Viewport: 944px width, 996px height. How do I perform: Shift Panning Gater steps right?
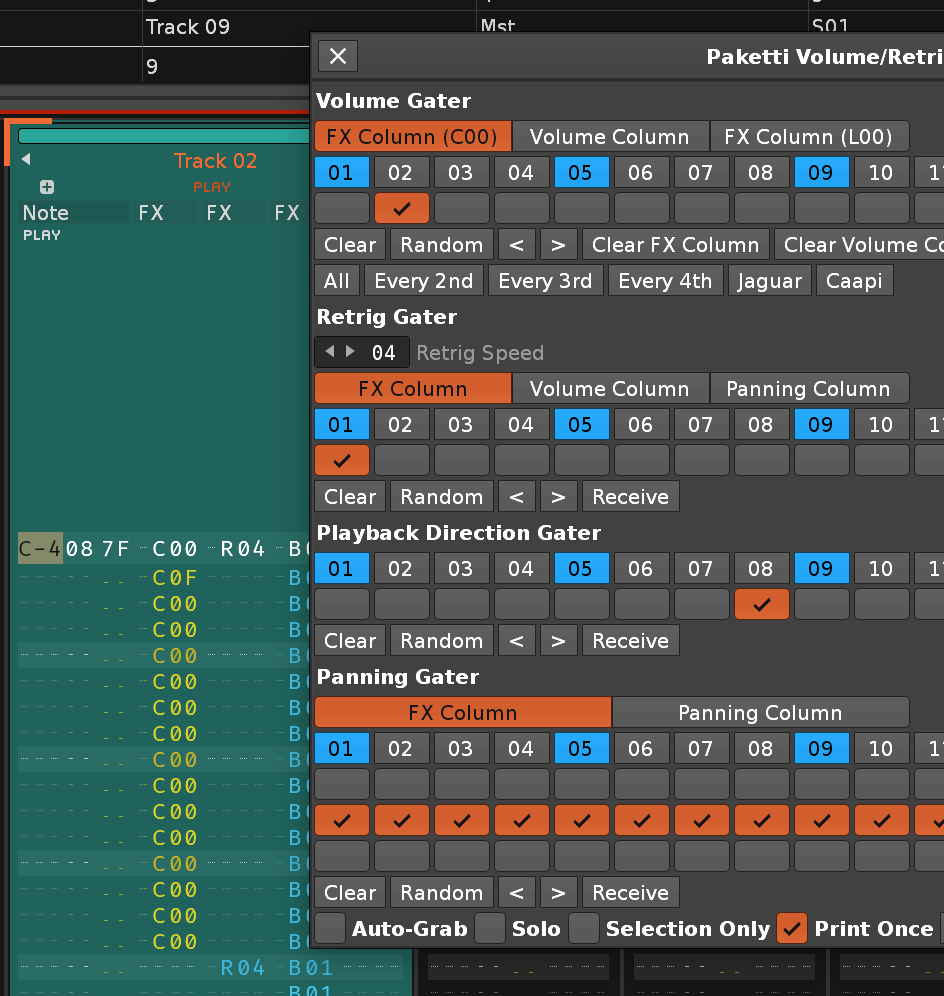coord(558,893)
